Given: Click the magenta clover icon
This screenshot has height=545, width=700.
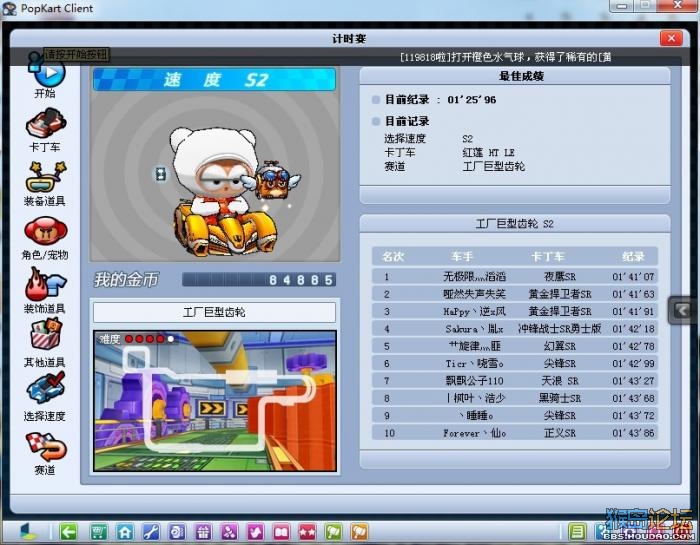Looking at the screenshot, I should pos(229,532).
